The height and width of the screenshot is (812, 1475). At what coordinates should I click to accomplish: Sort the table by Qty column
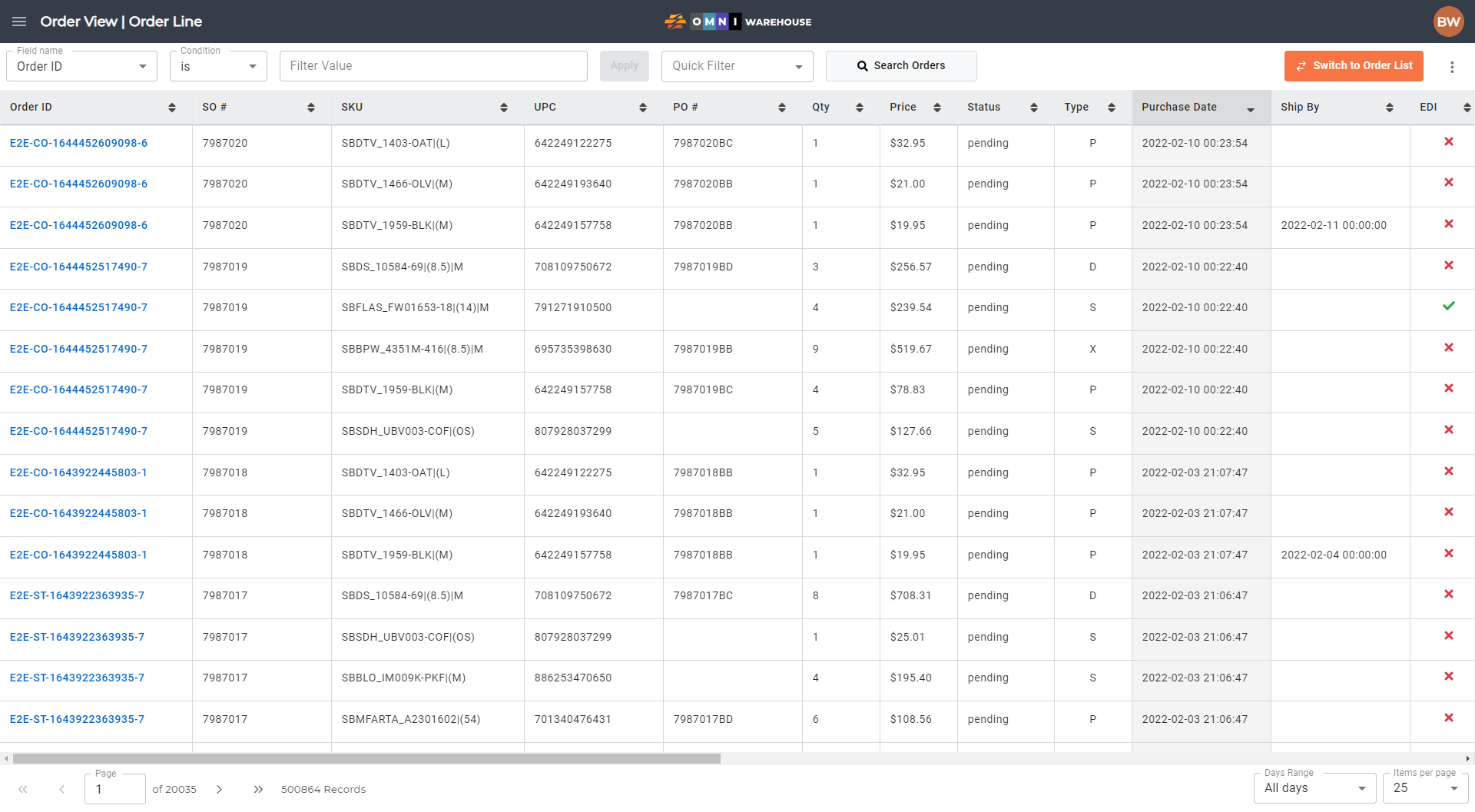[x=859, y=108]
